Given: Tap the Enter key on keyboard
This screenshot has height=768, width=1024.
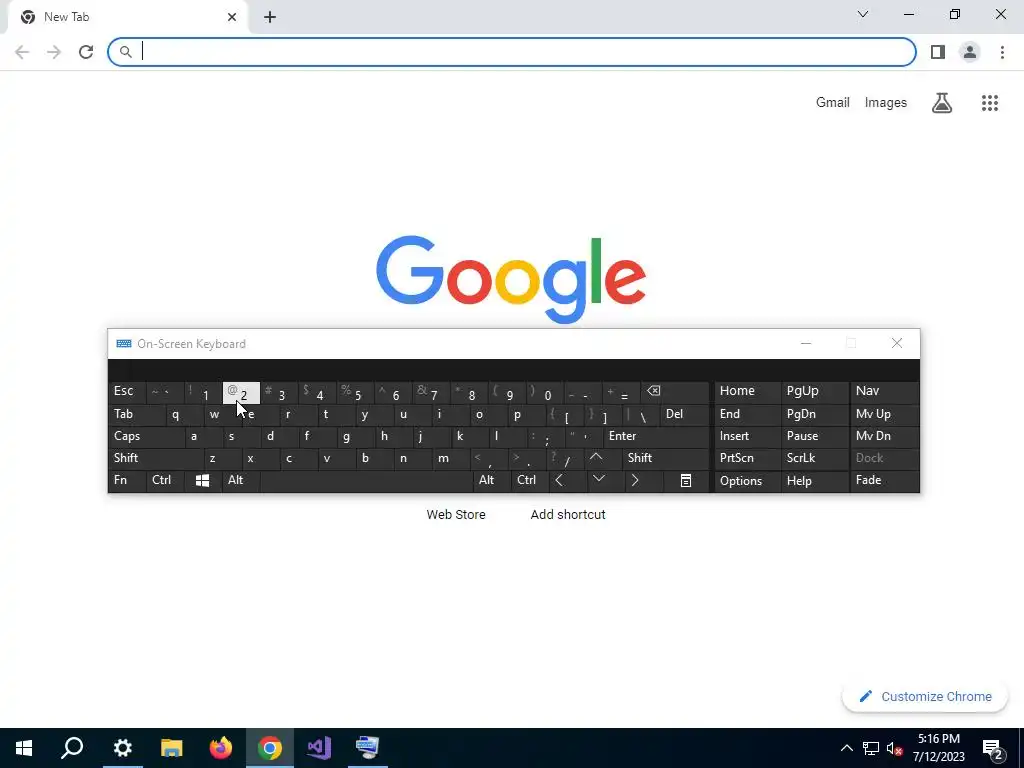Looking at the screenshot, I should pyautogui.click(x=656, y=436).
